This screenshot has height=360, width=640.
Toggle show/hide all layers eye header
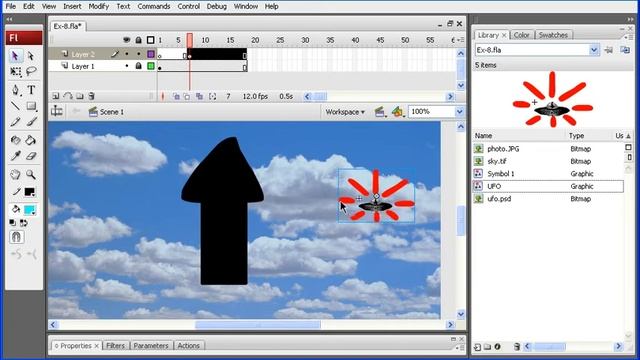click(x=127, y=40)
